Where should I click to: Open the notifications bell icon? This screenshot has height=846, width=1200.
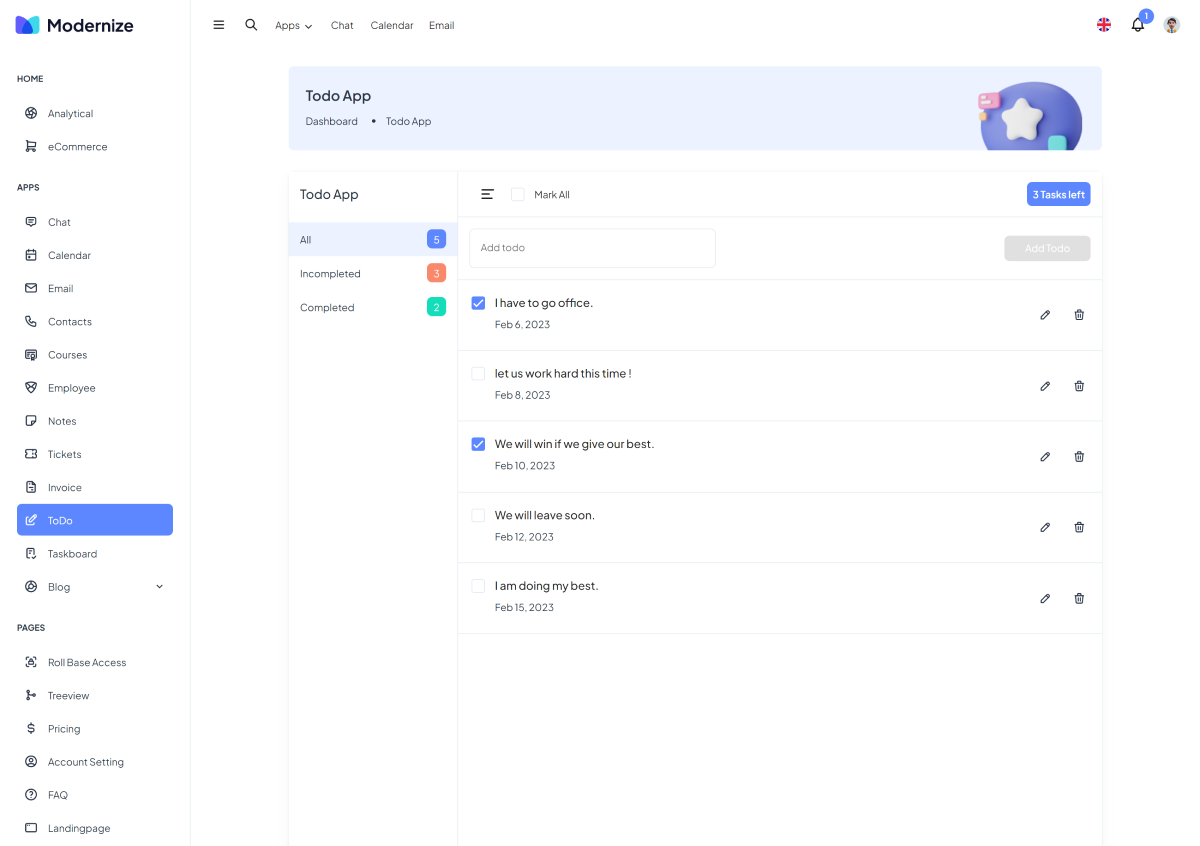[x=1137, y=25]
